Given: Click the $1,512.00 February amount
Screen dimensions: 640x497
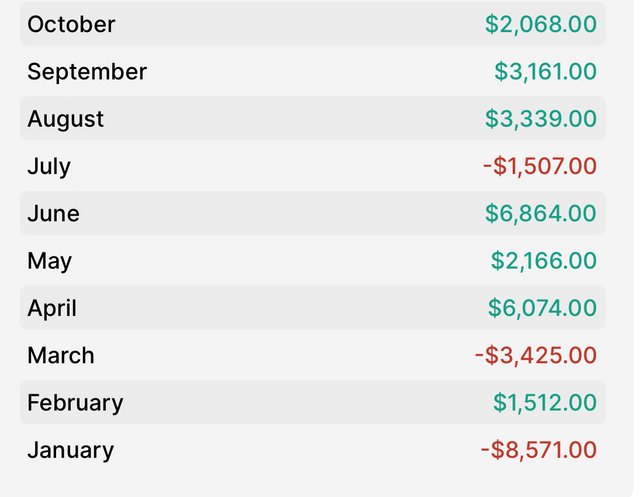Looking at the screenshot, I should coord(545,403).
